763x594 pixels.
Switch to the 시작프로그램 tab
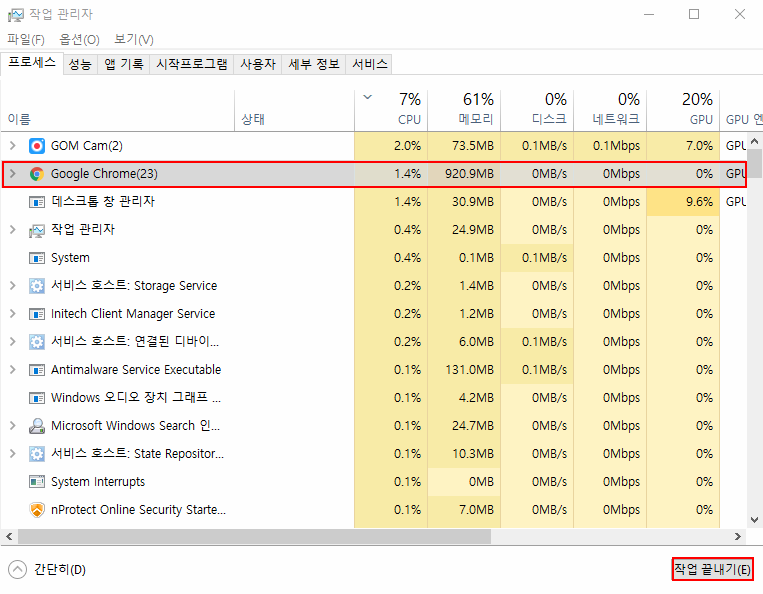point(192,64)
